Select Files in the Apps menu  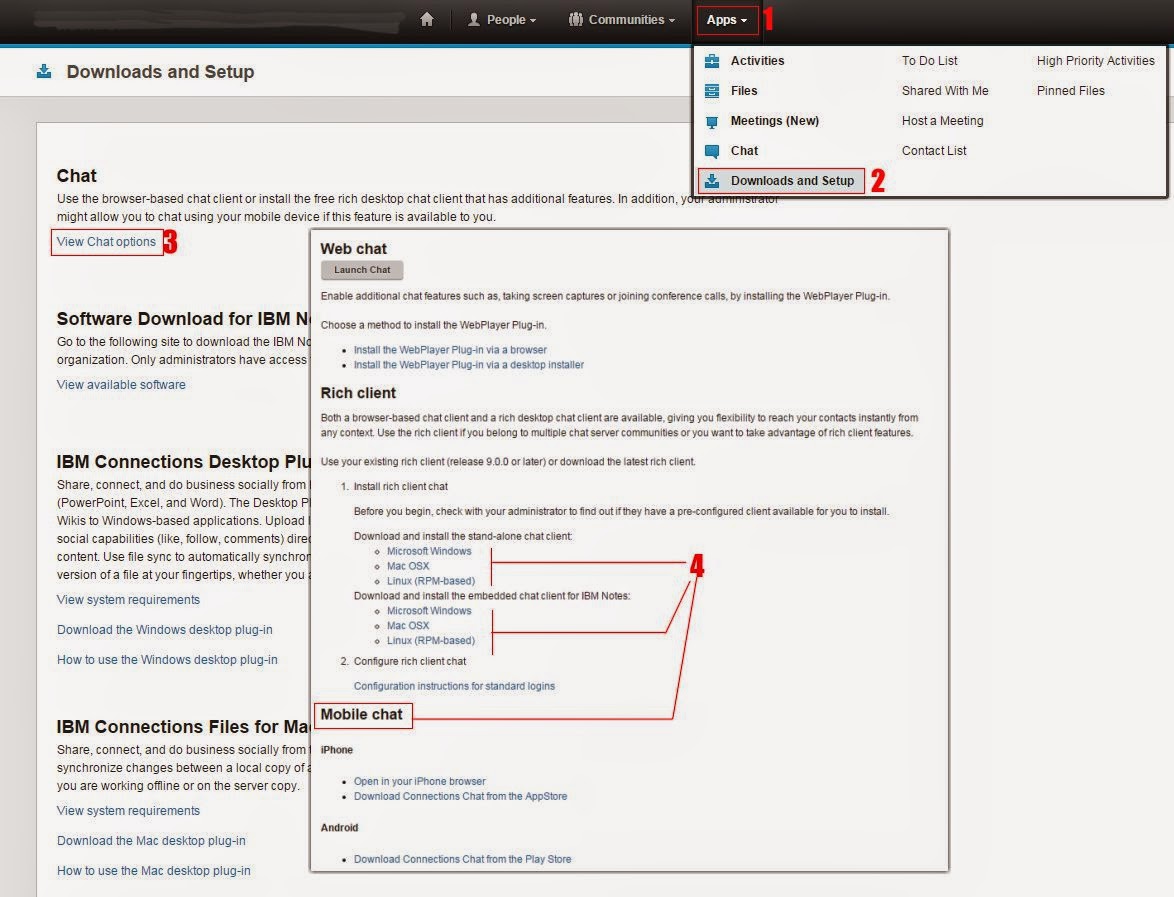(x=743, y=91)
